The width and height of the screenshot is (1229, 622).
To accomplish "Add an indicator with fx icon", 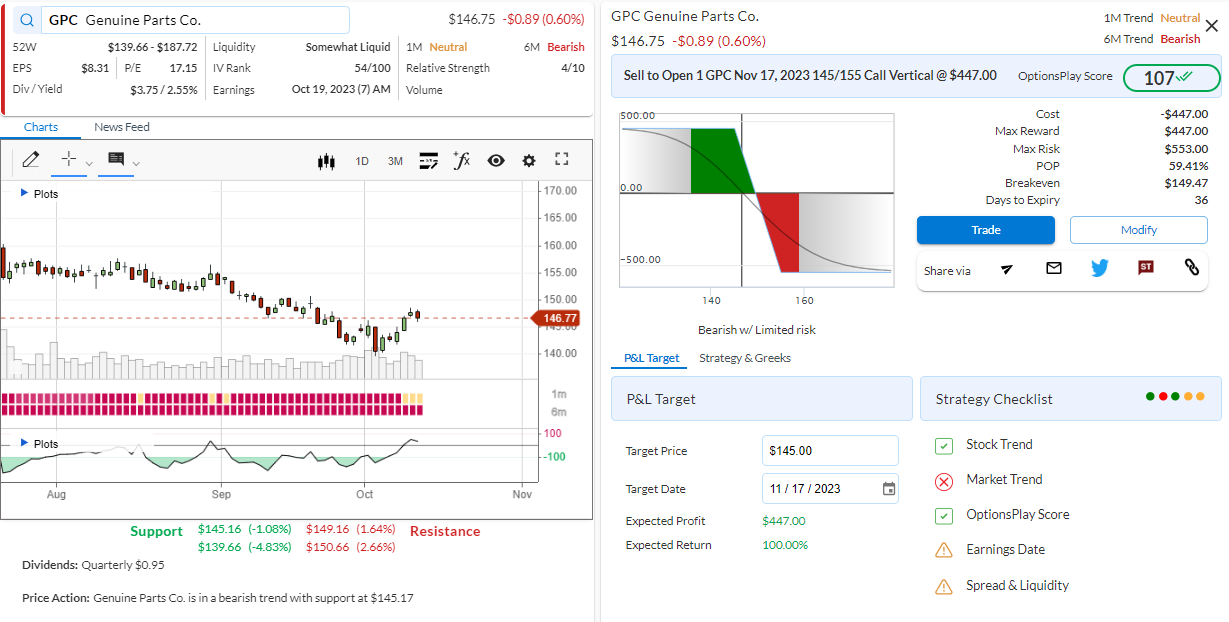I will (x=461, y=160).
